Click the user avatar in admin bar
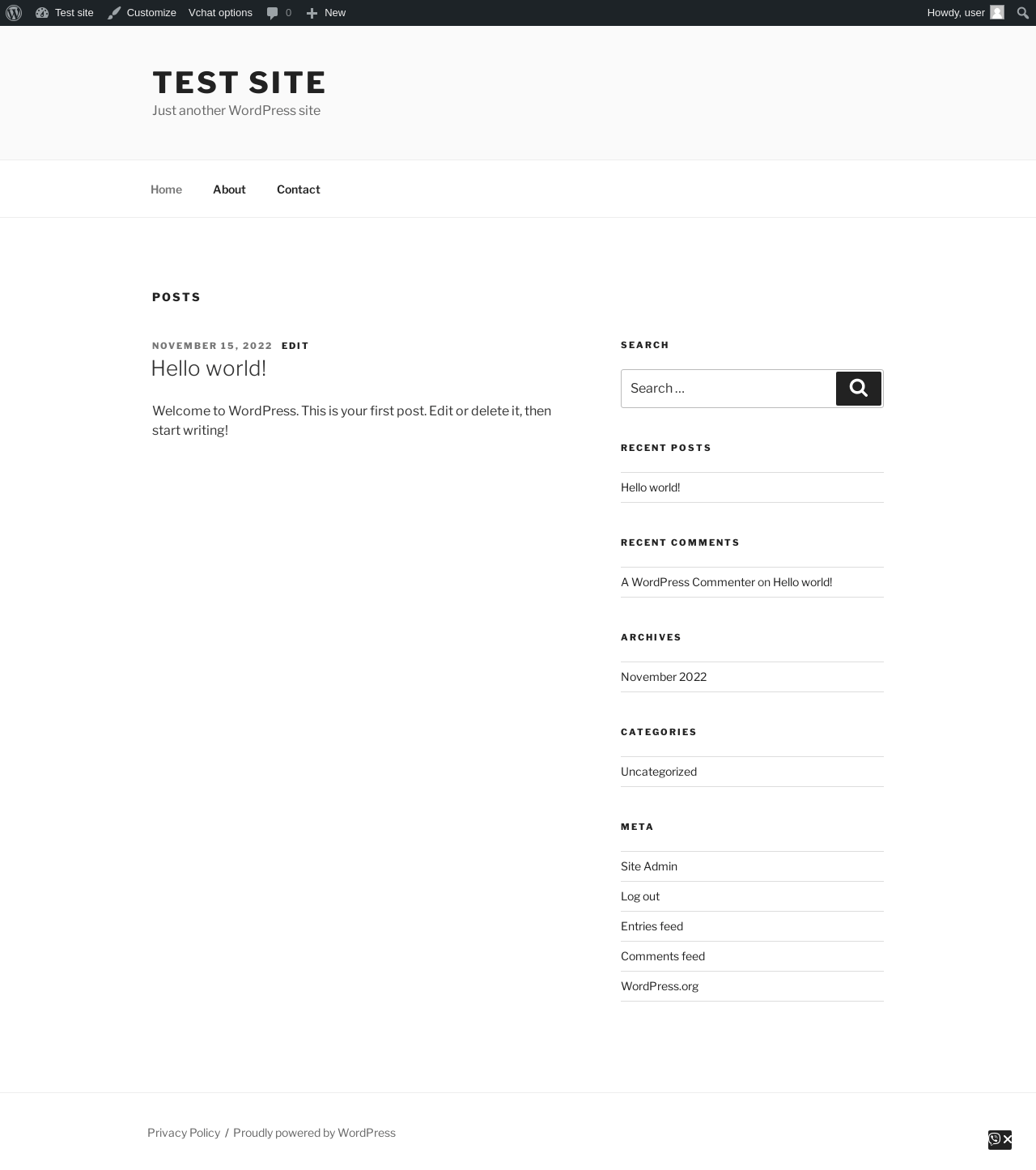1036x1170 pixels. (997, 13)
